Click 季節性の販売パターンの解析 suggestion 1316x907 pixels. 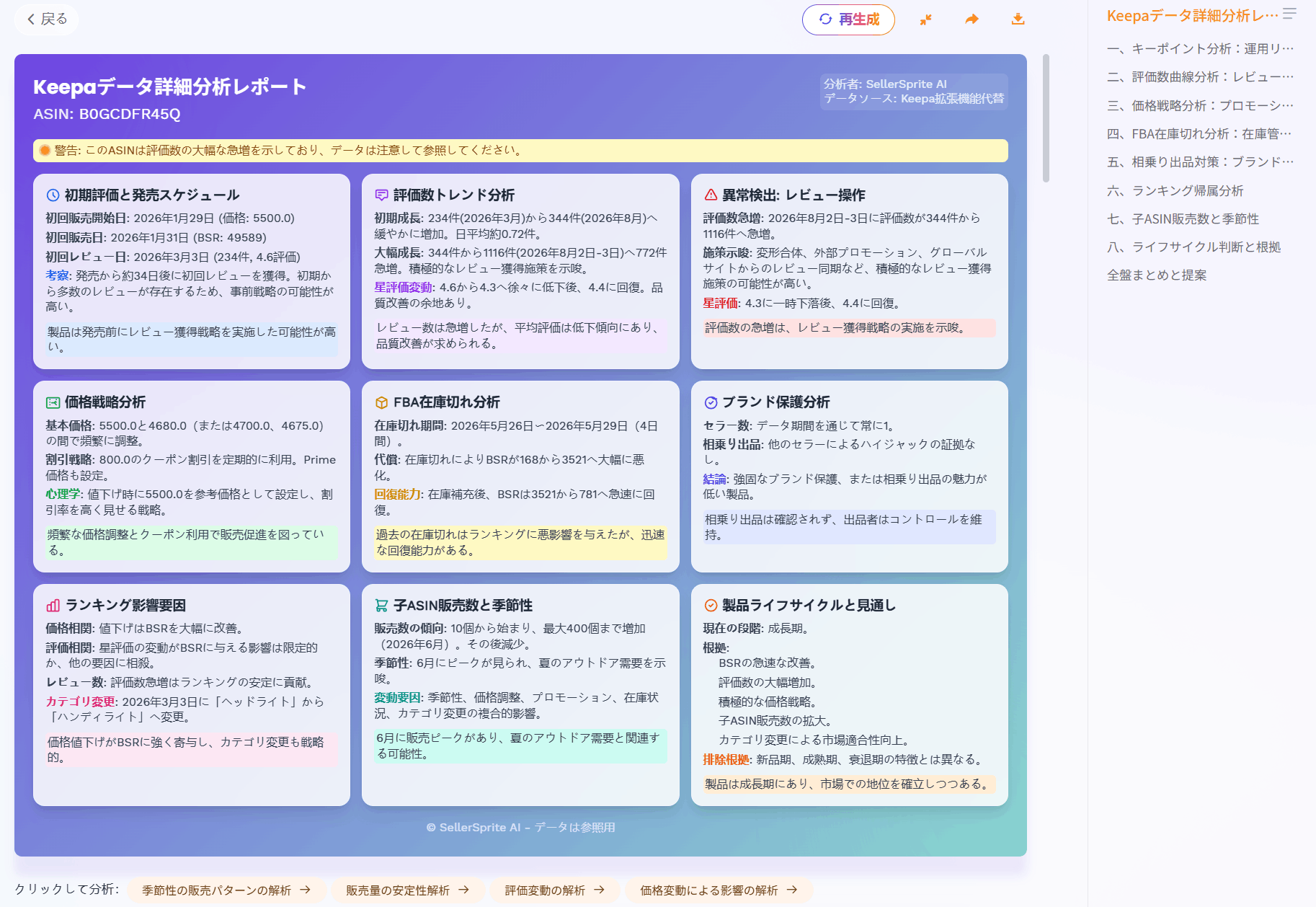pos(226,890)
